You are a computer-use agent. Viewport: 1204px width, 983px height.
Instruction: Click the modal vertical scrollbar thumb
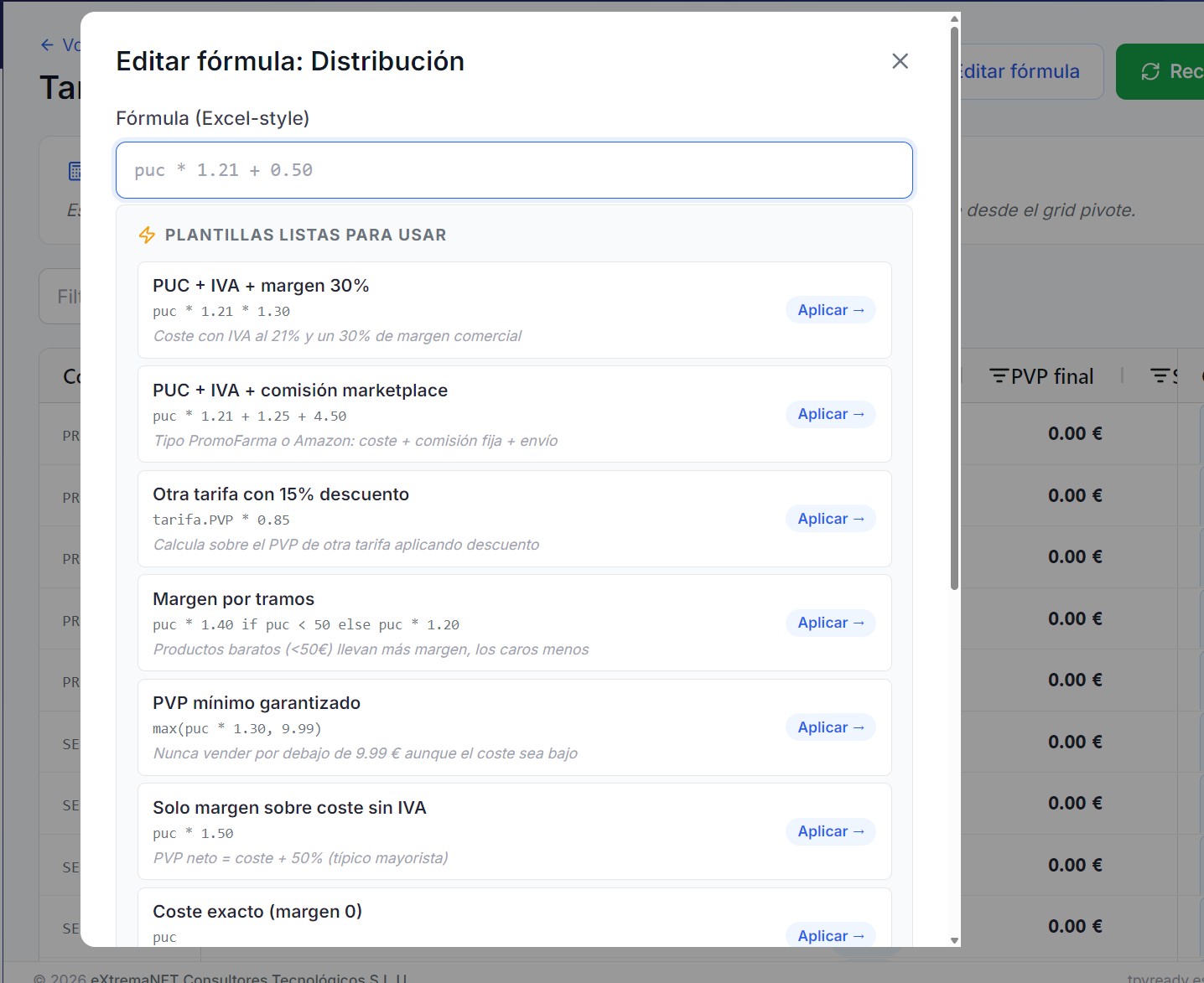(954, 308)
